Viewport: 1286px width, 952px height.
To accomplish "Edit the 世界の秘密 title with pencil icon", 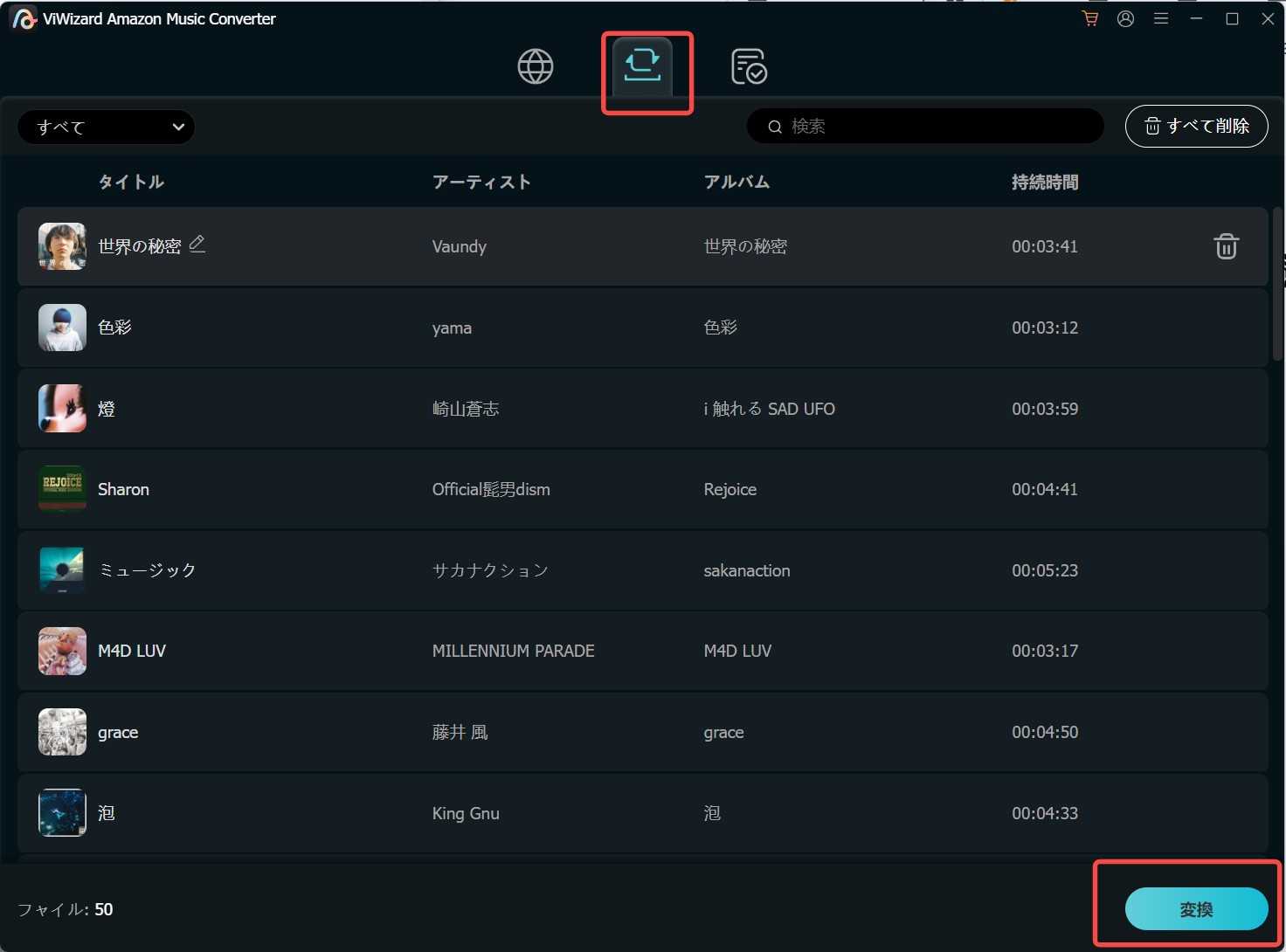I will [197, 244].
